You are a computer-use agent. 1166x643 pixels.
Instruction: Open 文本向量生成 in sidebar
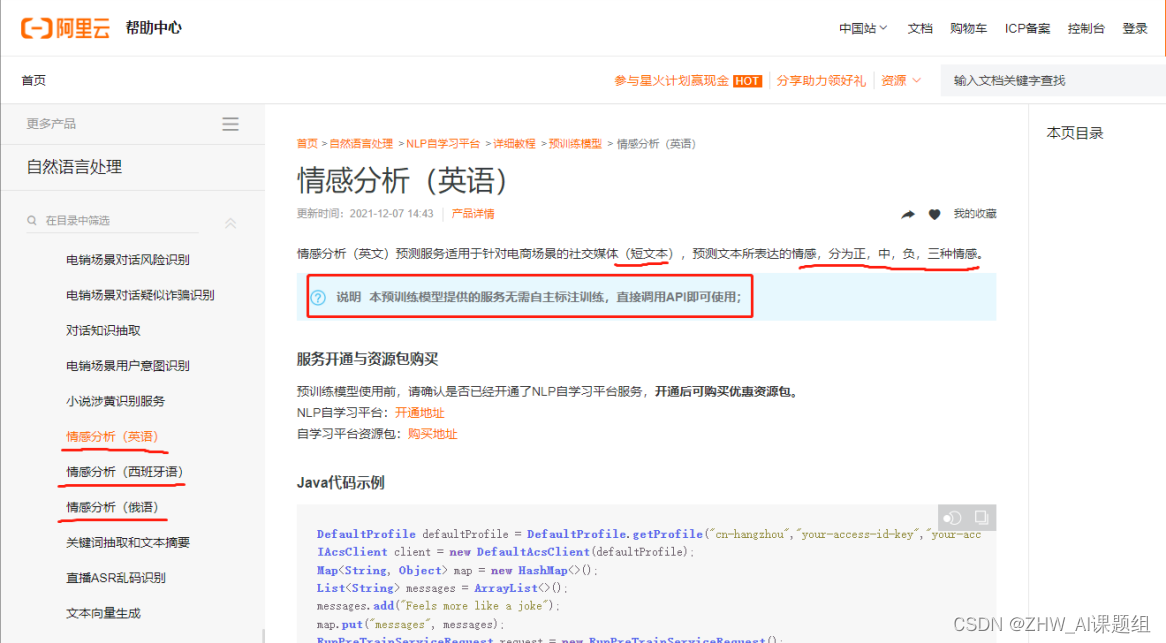coord(103,613)
